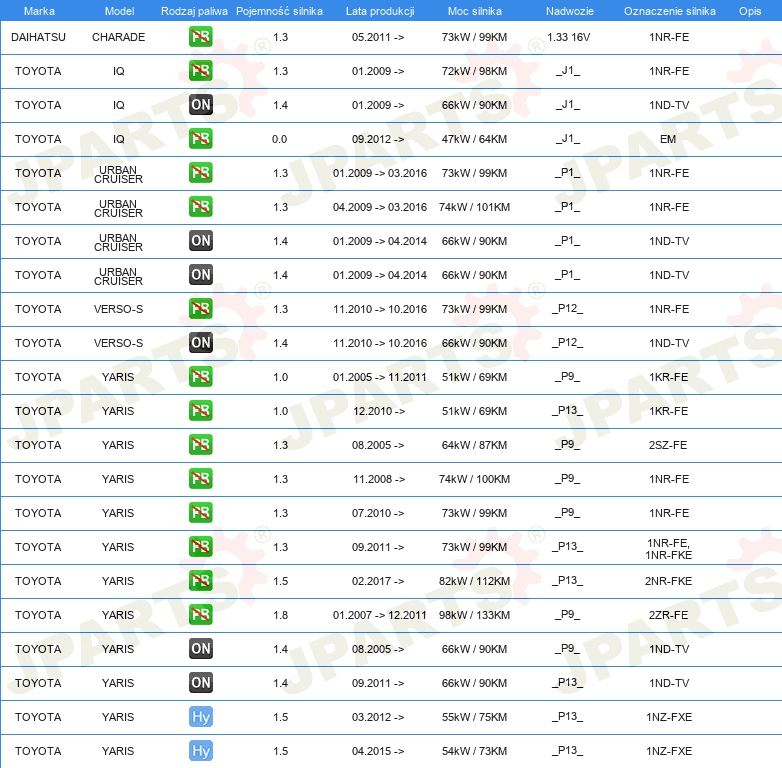Click the petrol icon for Verso-S 1.3
The height and width of the screenshot is (768, 782).
pyautogui.click(x=200, y=309)
